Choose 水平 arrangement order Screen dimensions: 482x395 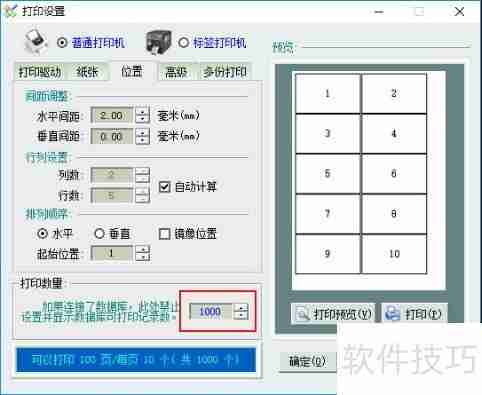tap(42, 233)
